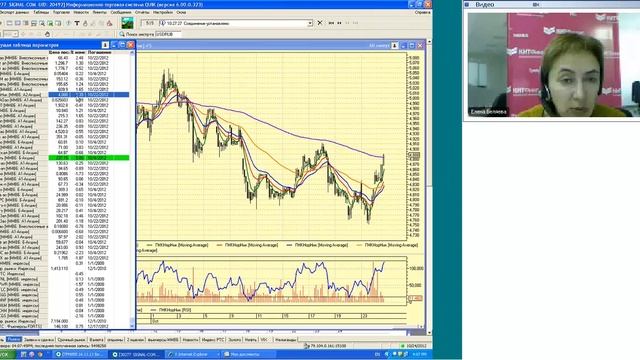Click the pin icon in chart window title
The height and width of the screenshot is (360, 640).
point(395,46)
